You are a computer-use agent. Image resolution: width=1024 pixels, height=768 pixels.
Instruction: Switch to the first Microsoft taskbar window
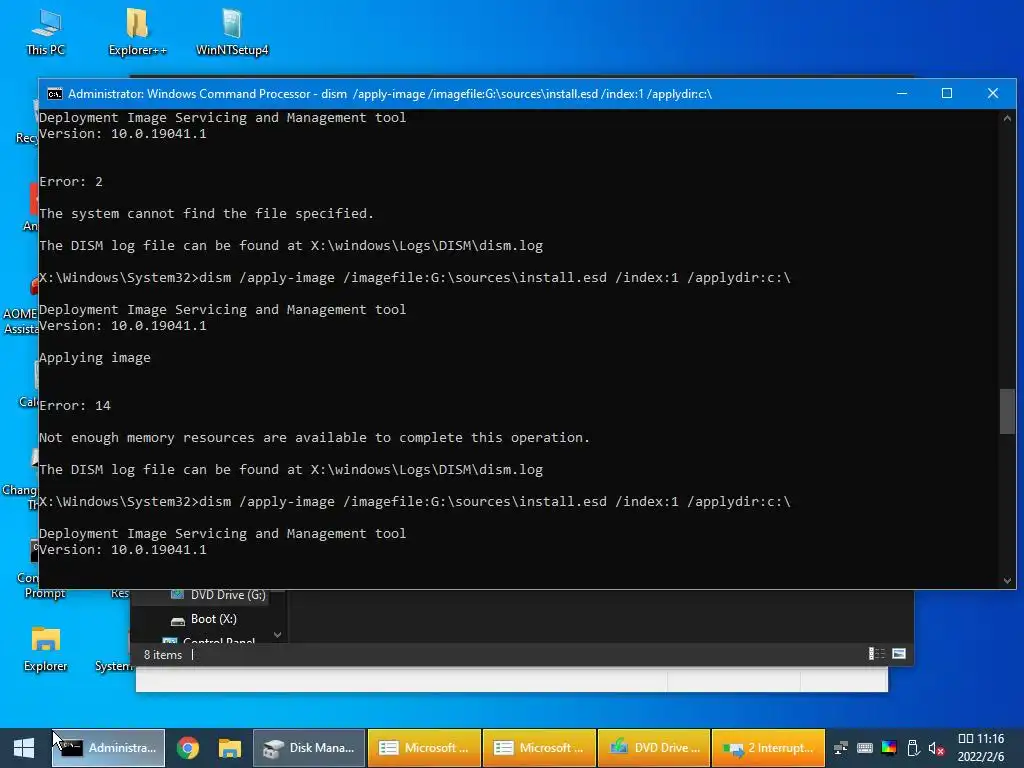click(424, 748)
